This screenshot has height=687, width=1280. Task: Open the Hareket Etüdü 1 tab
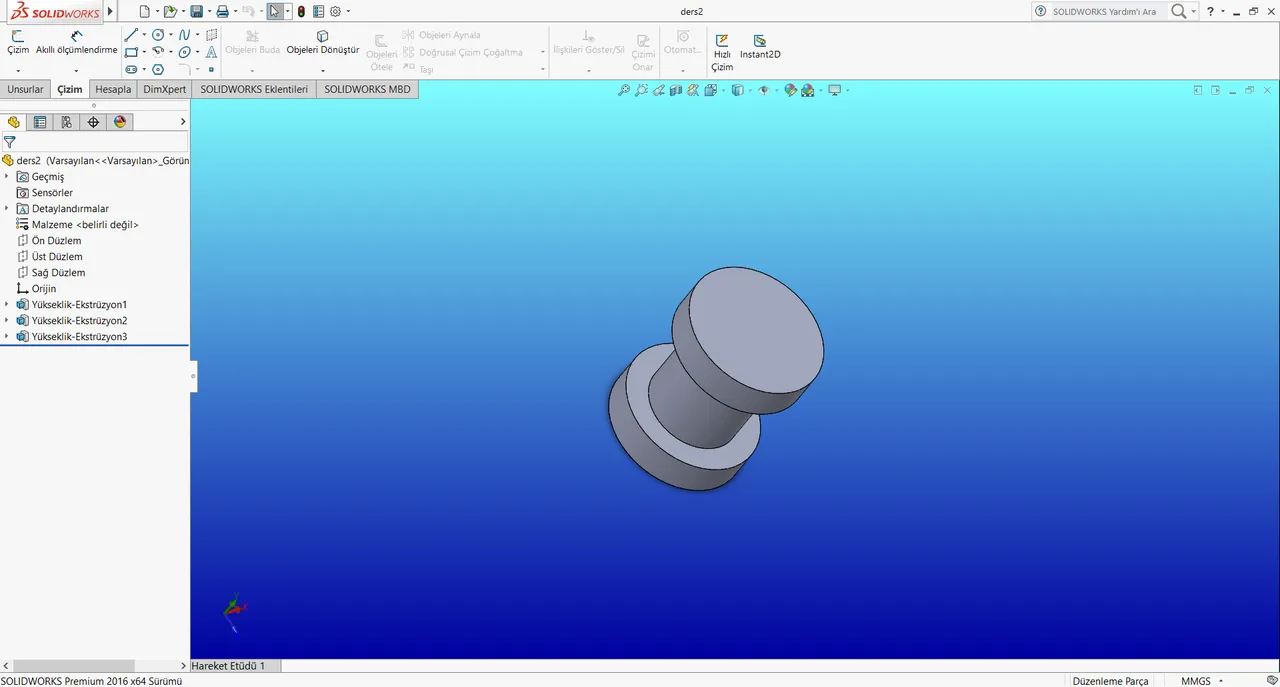tap(228, 665)
